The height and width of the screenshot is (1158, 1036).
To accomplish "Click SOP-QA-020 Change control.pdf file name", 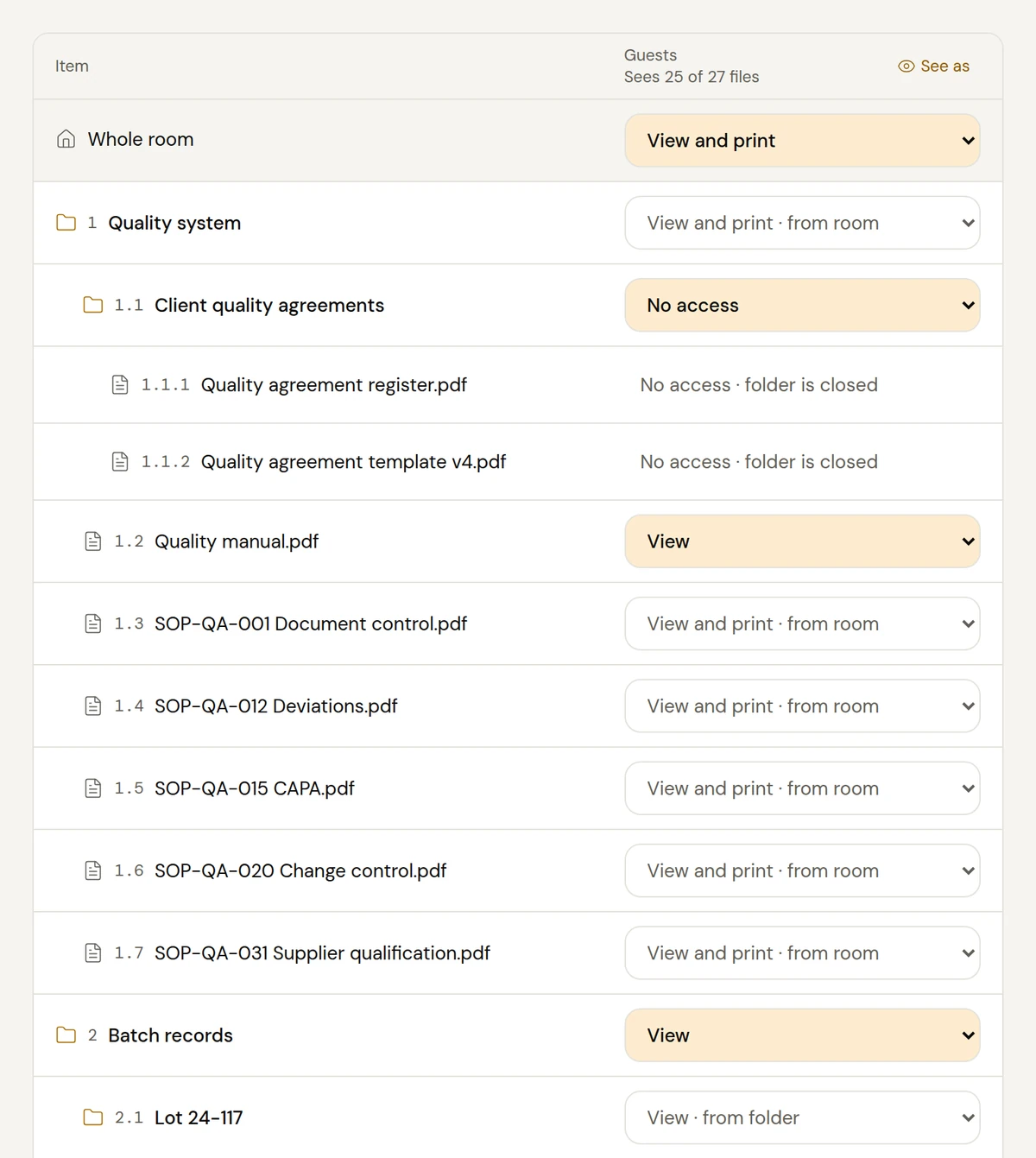I will click(300, 870).
